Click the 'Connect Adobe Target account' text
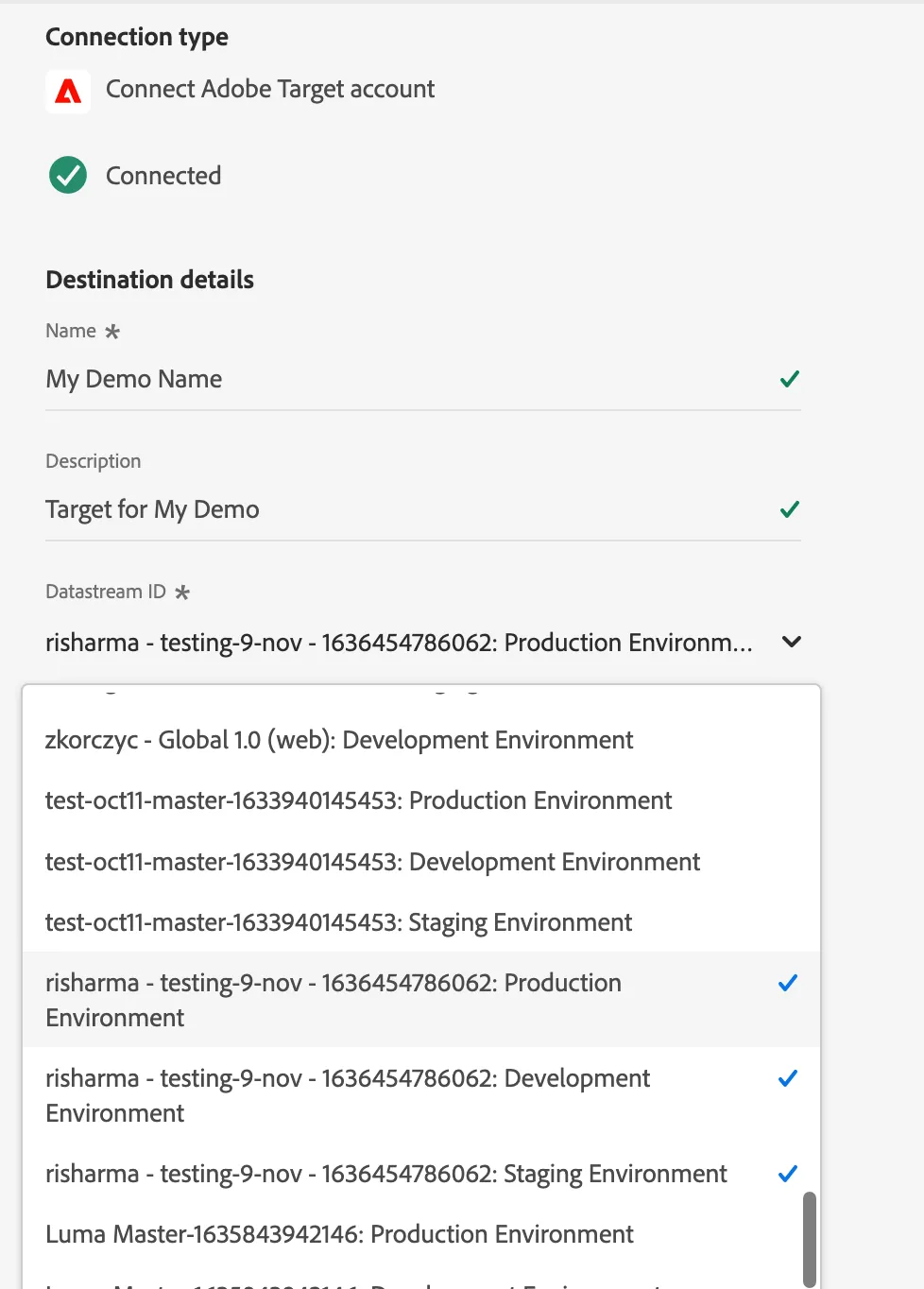 pos(270,90)
